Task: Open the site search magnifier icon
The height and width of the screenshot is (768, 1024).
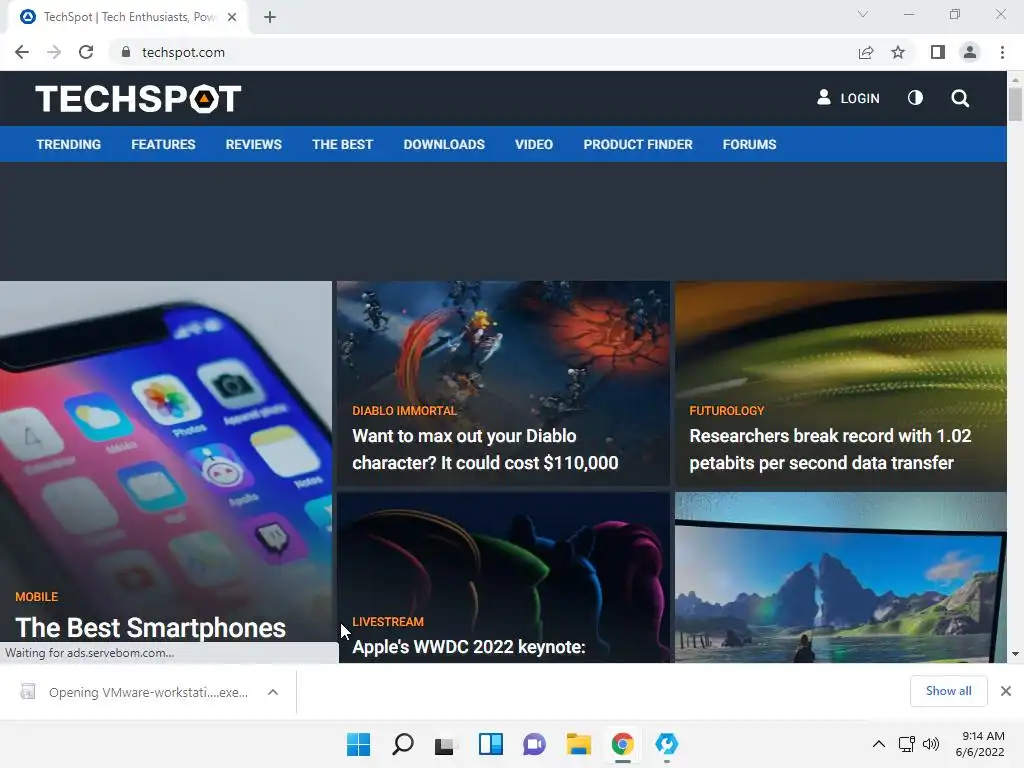Action: pos(960,98)
